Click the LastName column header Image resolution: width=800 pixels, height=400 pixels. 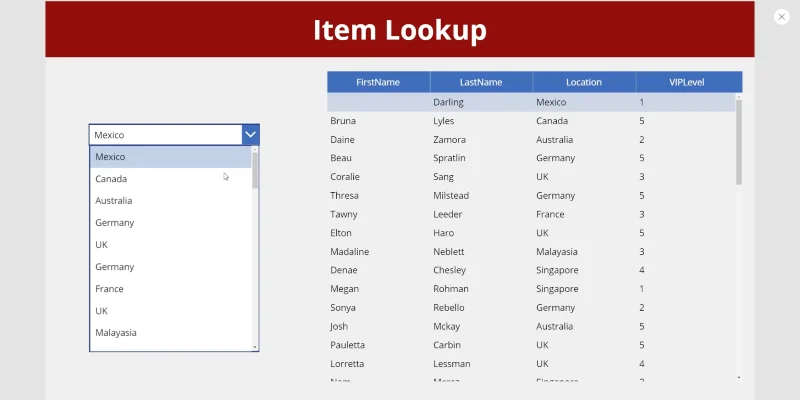[481, 82]
